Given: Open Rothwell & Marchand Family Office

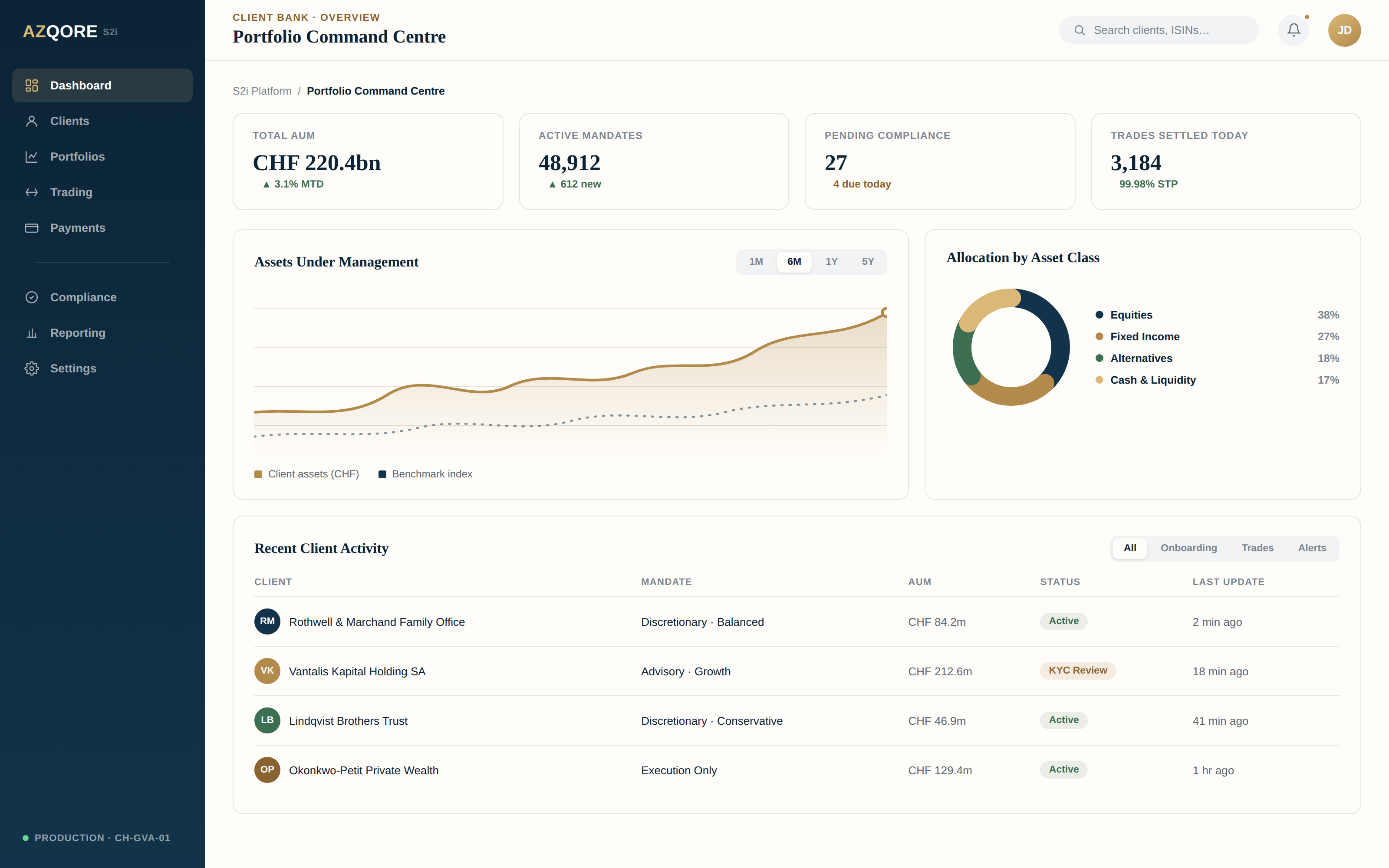Looking at the screenshot, I should click(x=376, y=622).
